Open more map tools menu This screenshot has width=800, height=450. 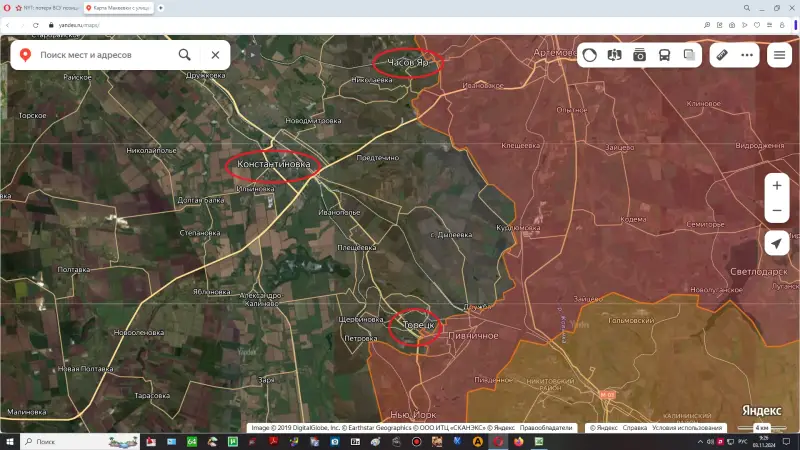tap(746, 55)
